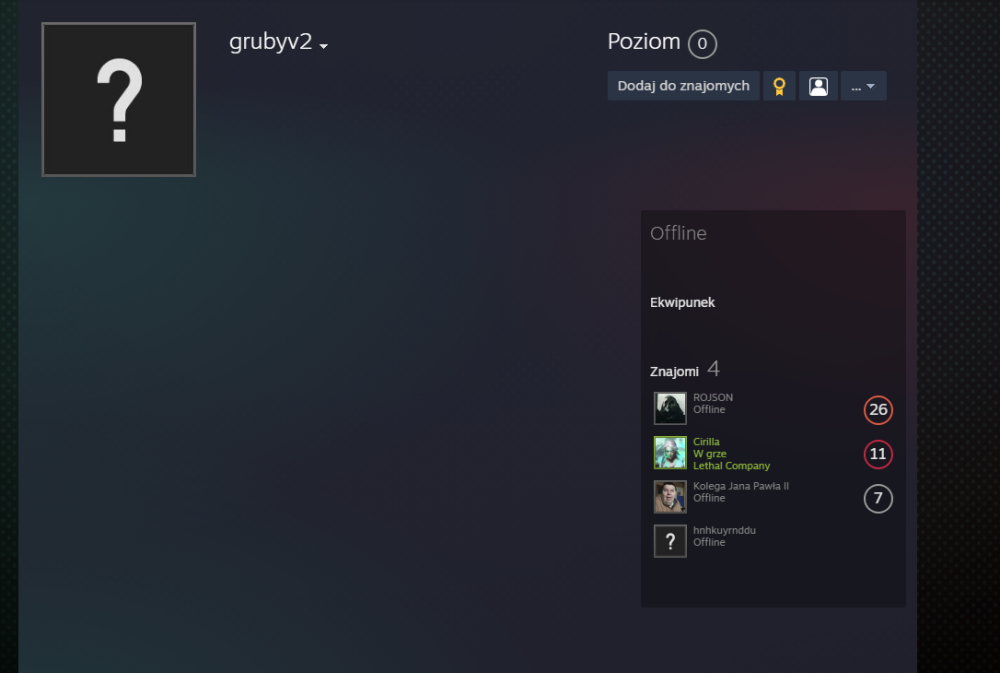
Task: Click Lethal Company game text under Cirilla
Action: pyautogui.click(x=732, y=466)
